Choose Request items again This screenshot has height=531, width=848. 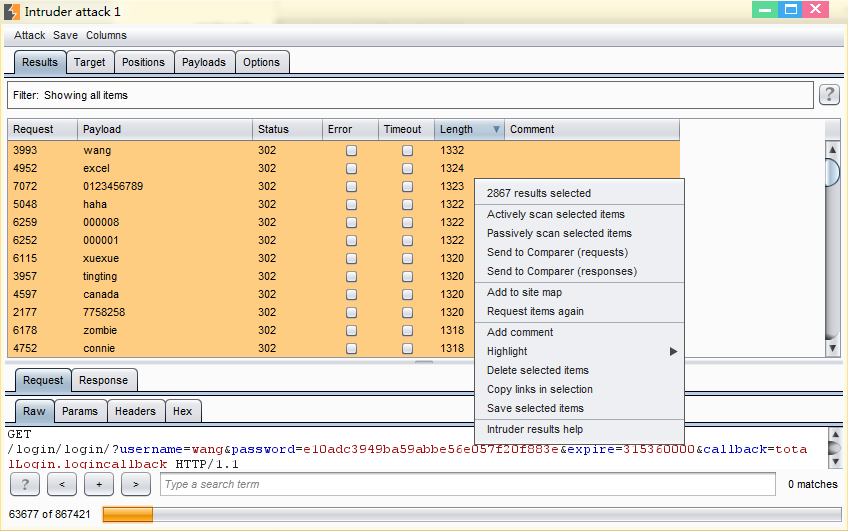(579, 311)
